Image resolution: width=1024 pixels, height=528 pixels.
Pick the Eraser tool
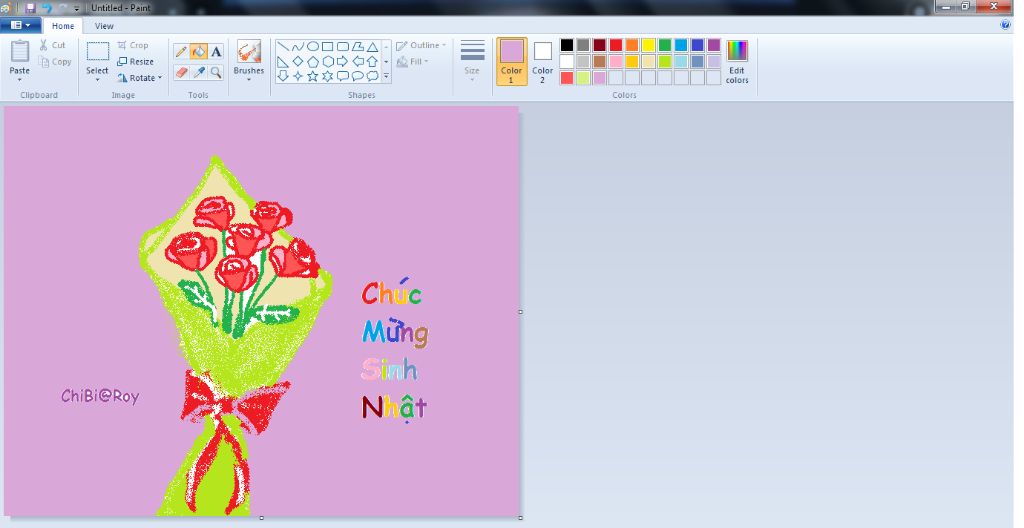point(182,72)
